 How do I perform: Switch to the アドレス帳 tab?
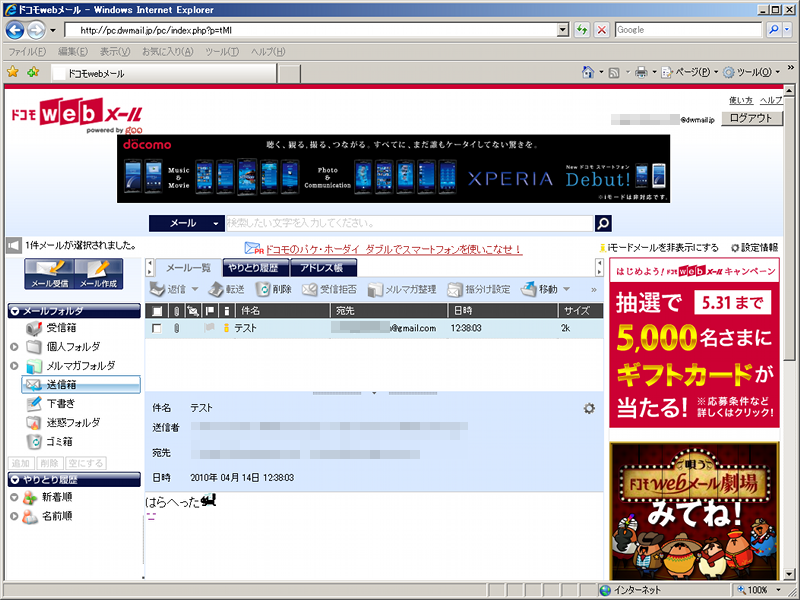322,268
